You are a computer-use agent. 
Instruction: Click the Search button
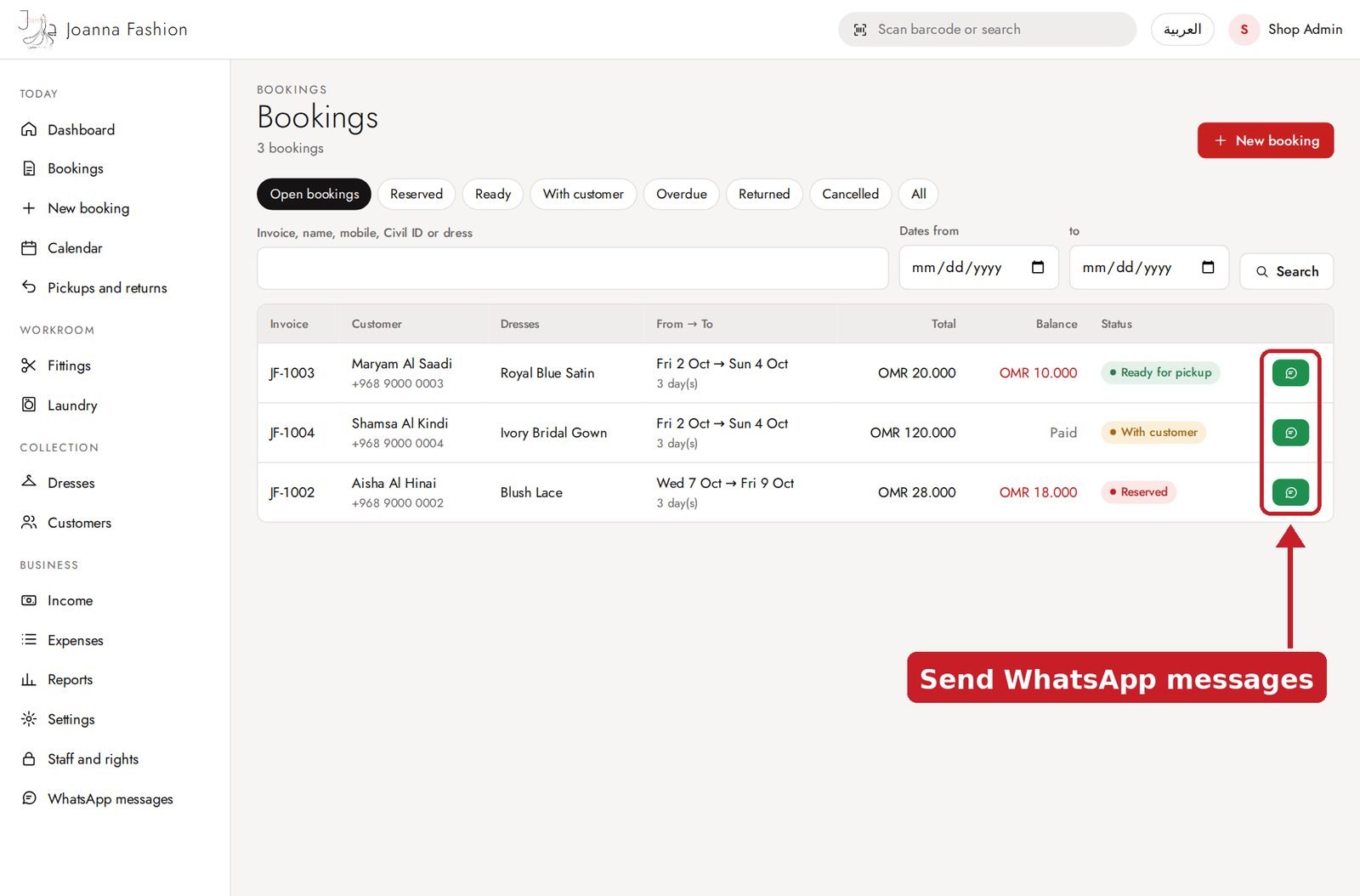click(x=1287, y=271)
